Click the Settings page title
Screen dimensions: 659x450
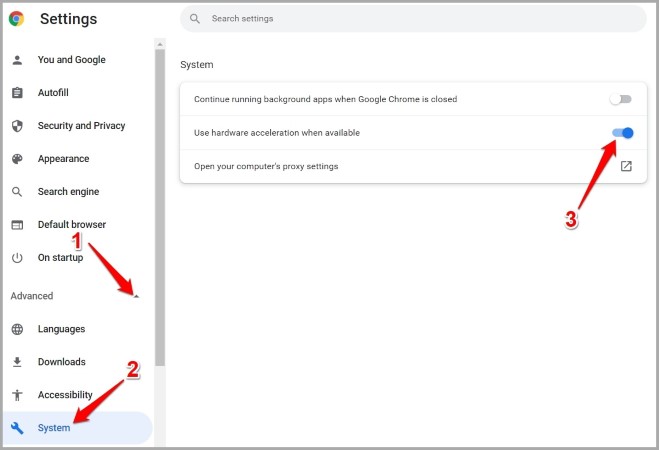pos(69,19)
